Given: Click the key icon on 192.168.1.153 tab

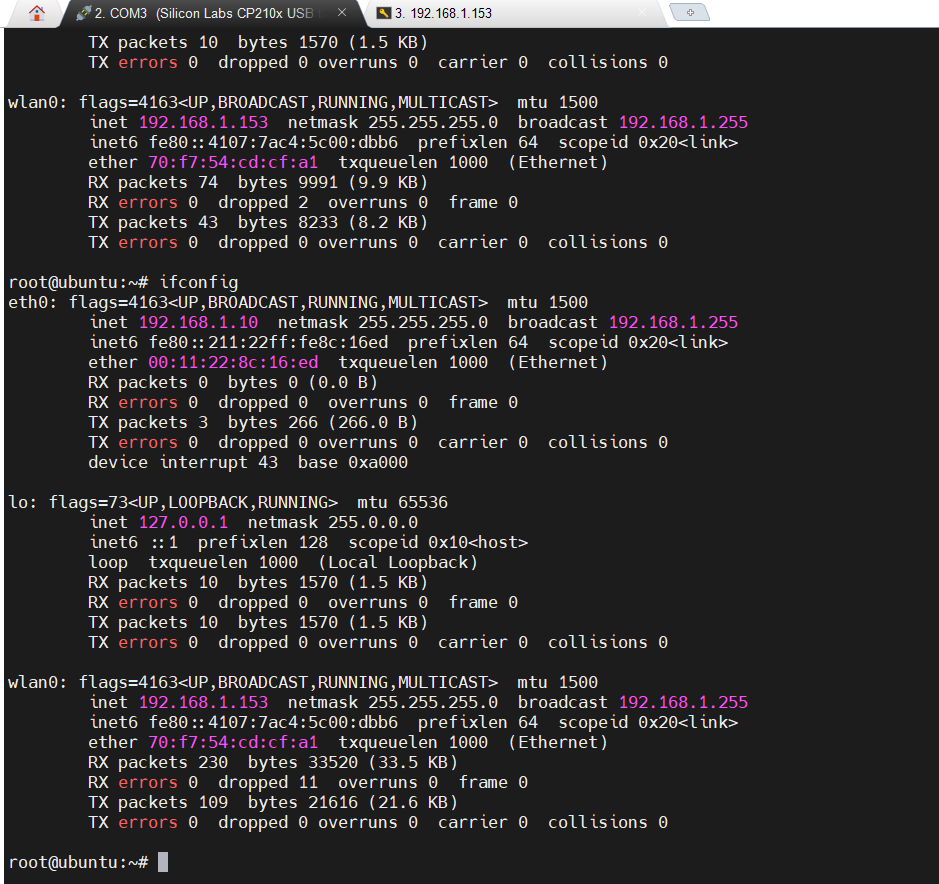Looking at the screenshot, I should (x=383, y=14).
